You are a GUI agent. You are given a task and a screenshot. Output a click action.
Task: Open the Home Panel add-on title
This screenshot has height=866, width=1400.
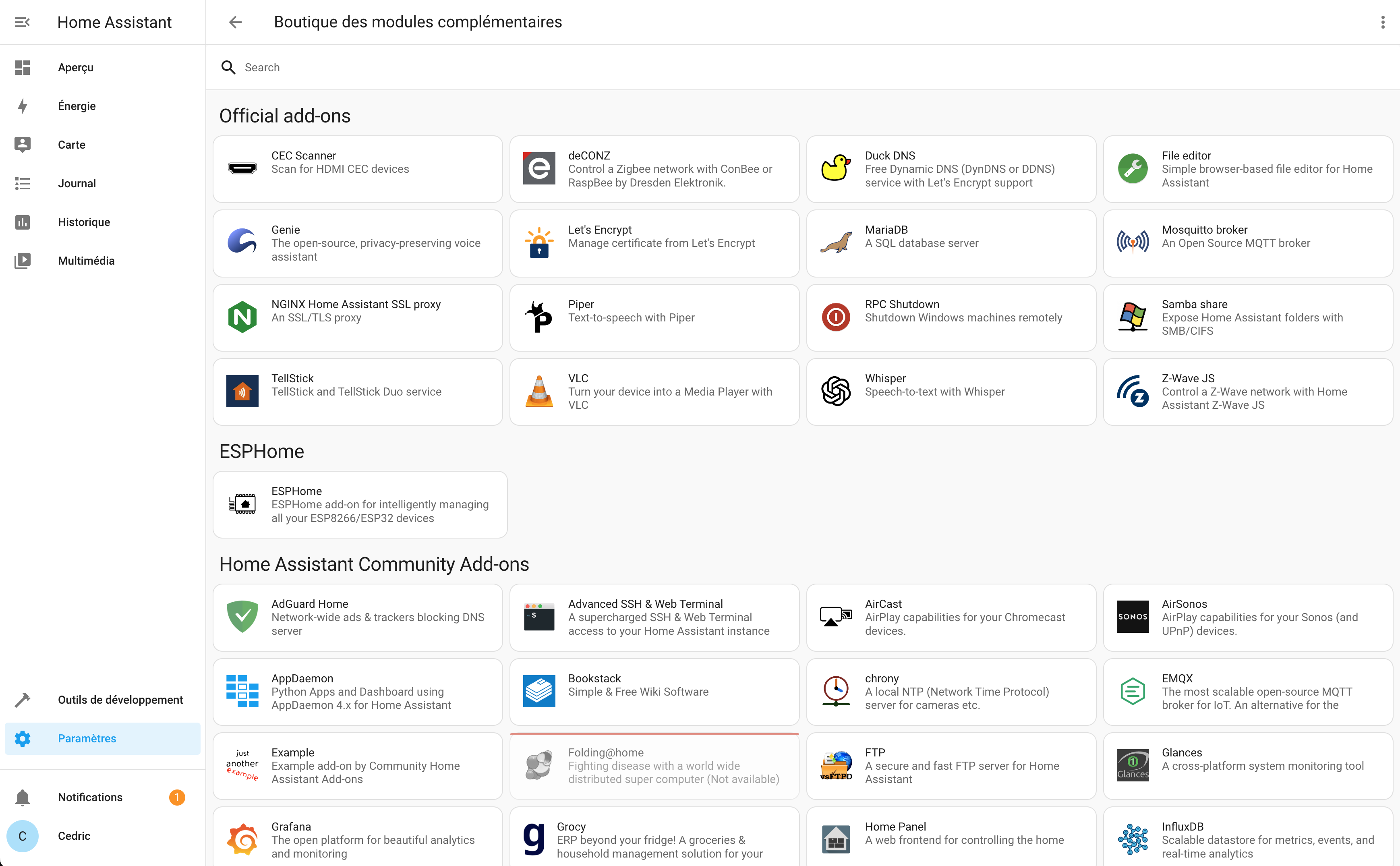pyautogui.click(x=895, y=827)
